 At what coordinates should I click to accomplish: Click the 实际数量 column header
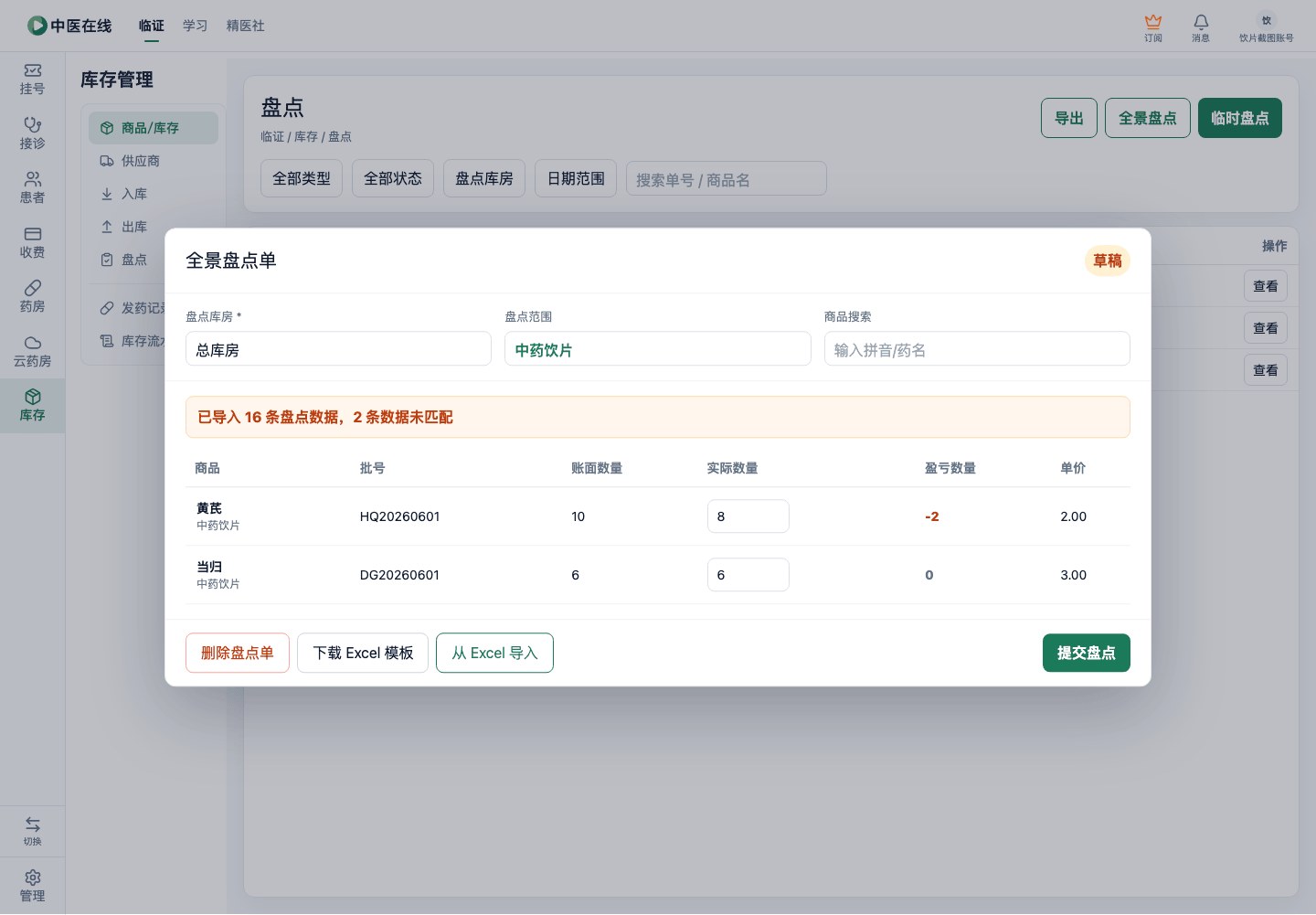click(732, 468)
